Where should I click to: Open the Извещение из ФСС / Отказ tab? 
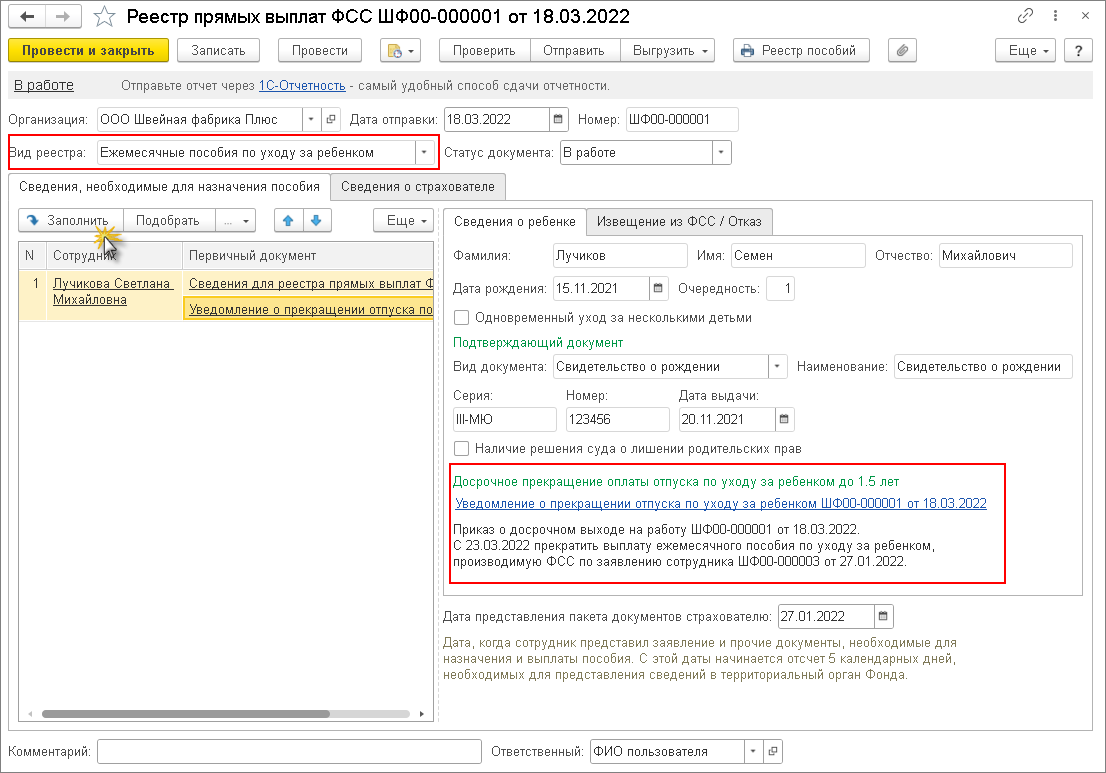679,222
